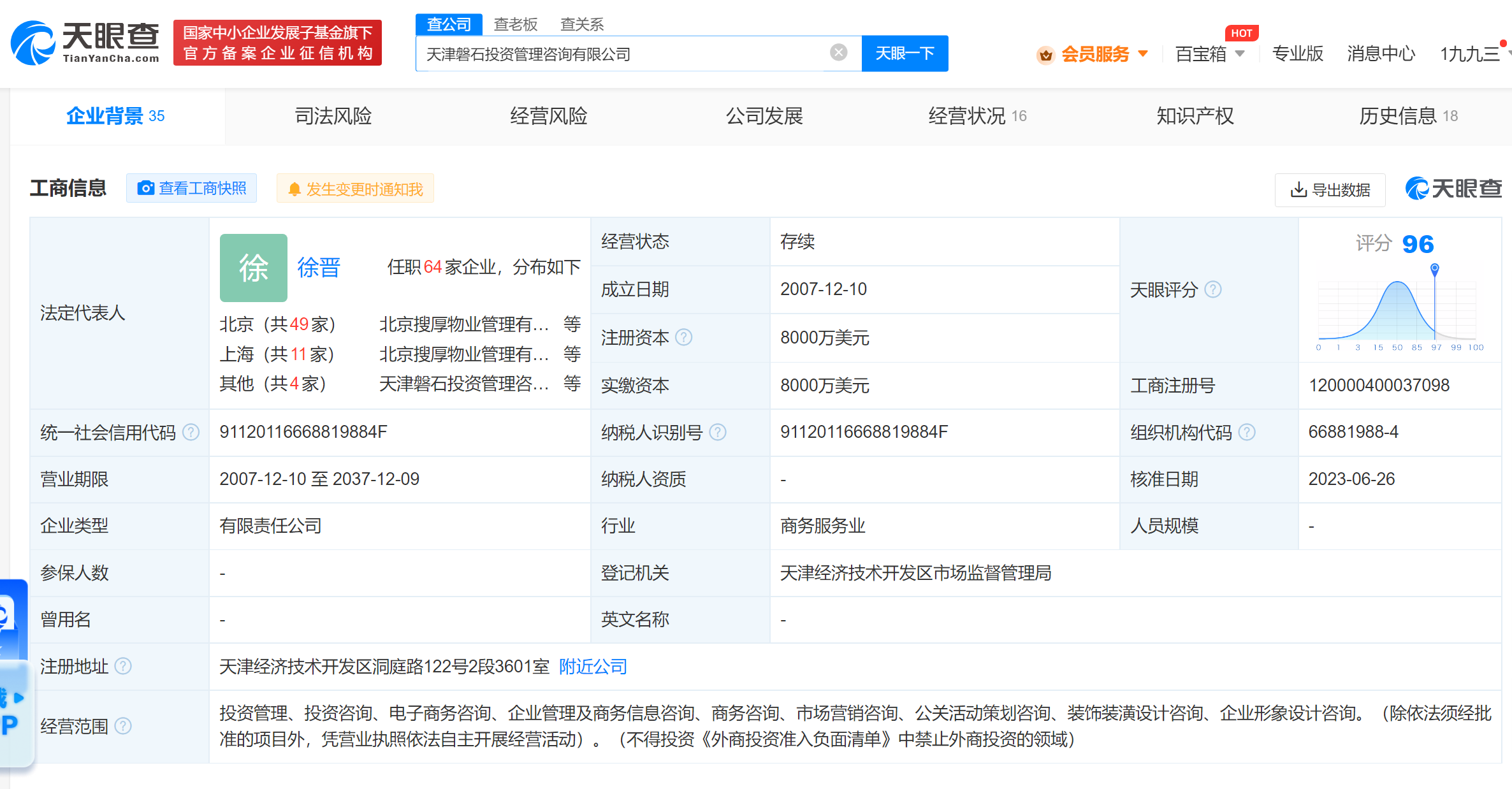Open the 企业背景 tab
This screenshot has width=1512, height=789.
click(116, 116)
